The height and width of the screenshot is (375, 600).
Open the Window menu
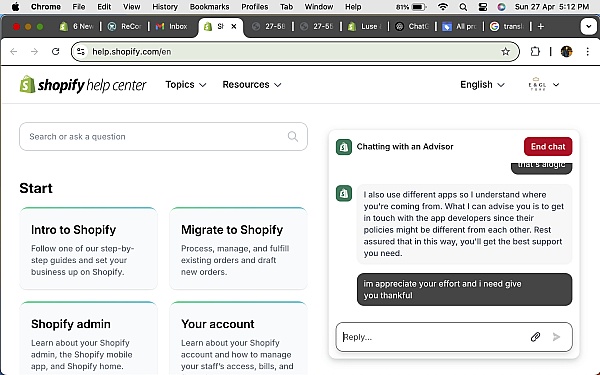tap(319, 7)
